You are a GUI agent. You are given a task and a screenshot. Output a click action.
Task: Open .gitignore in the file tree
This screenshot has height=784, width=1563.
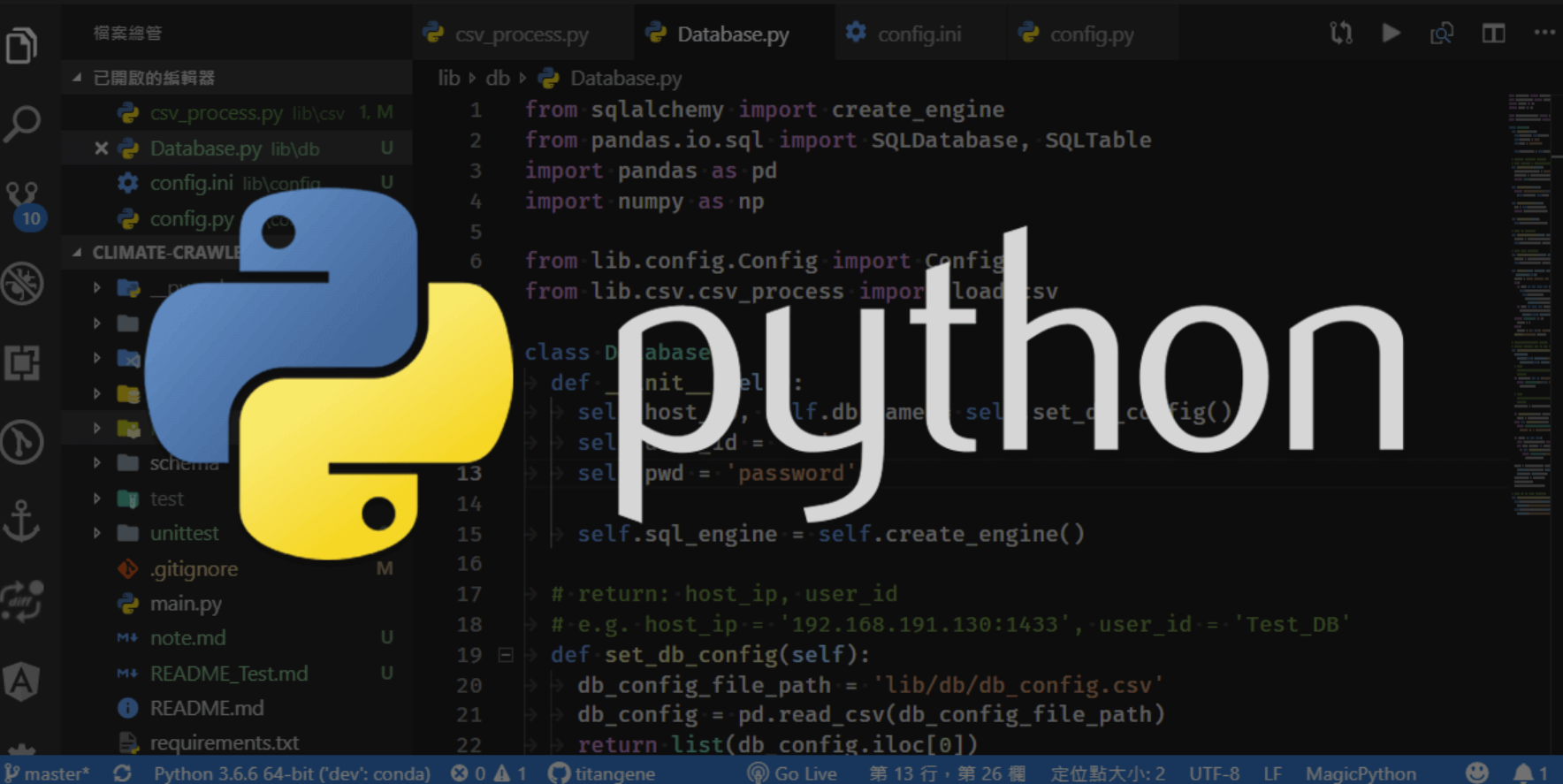[236, 568]
